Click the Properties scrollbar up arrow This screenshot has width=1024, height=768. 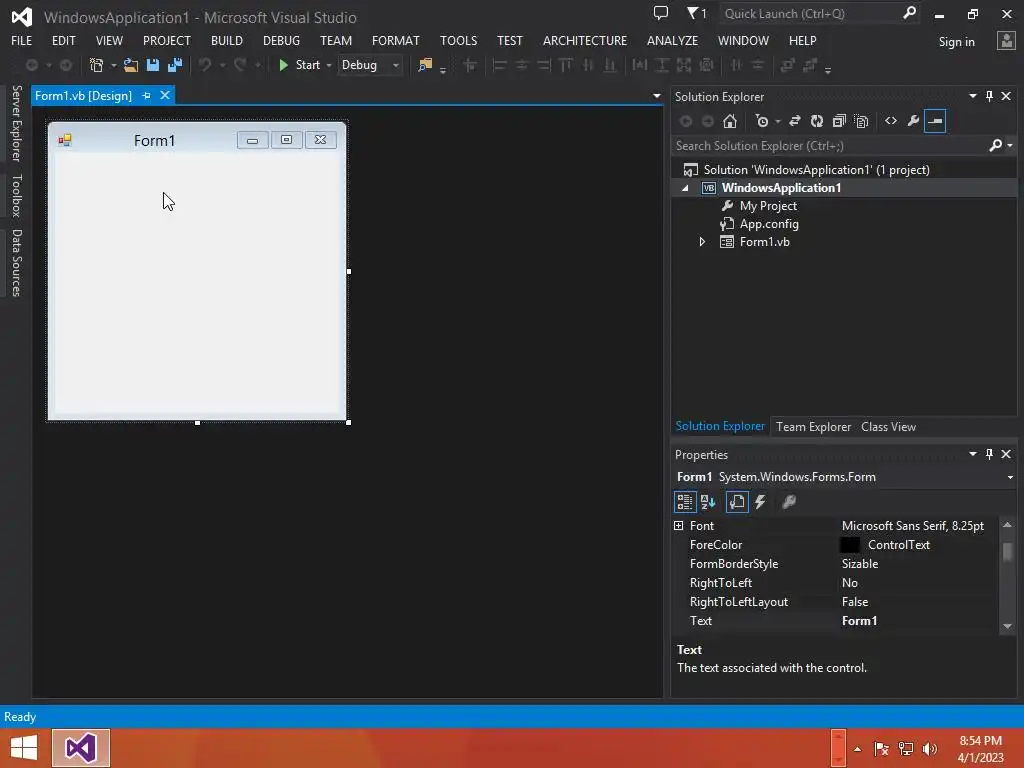point(1007,524)
